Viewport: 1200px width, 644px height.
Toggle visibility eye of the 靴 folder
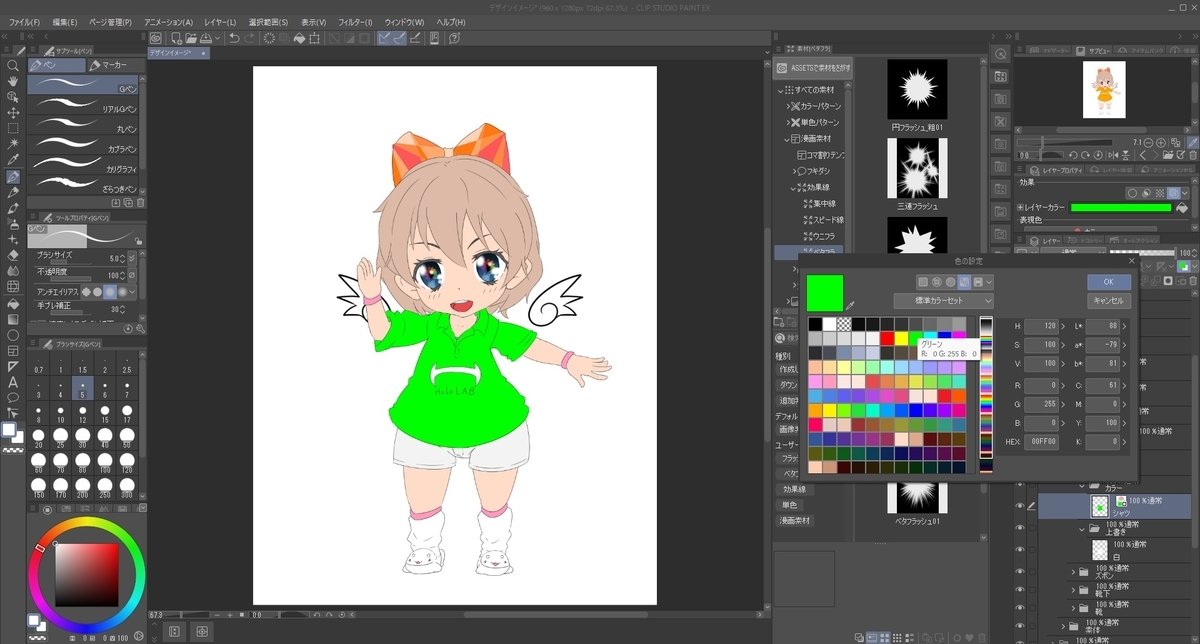point(1020,607)
